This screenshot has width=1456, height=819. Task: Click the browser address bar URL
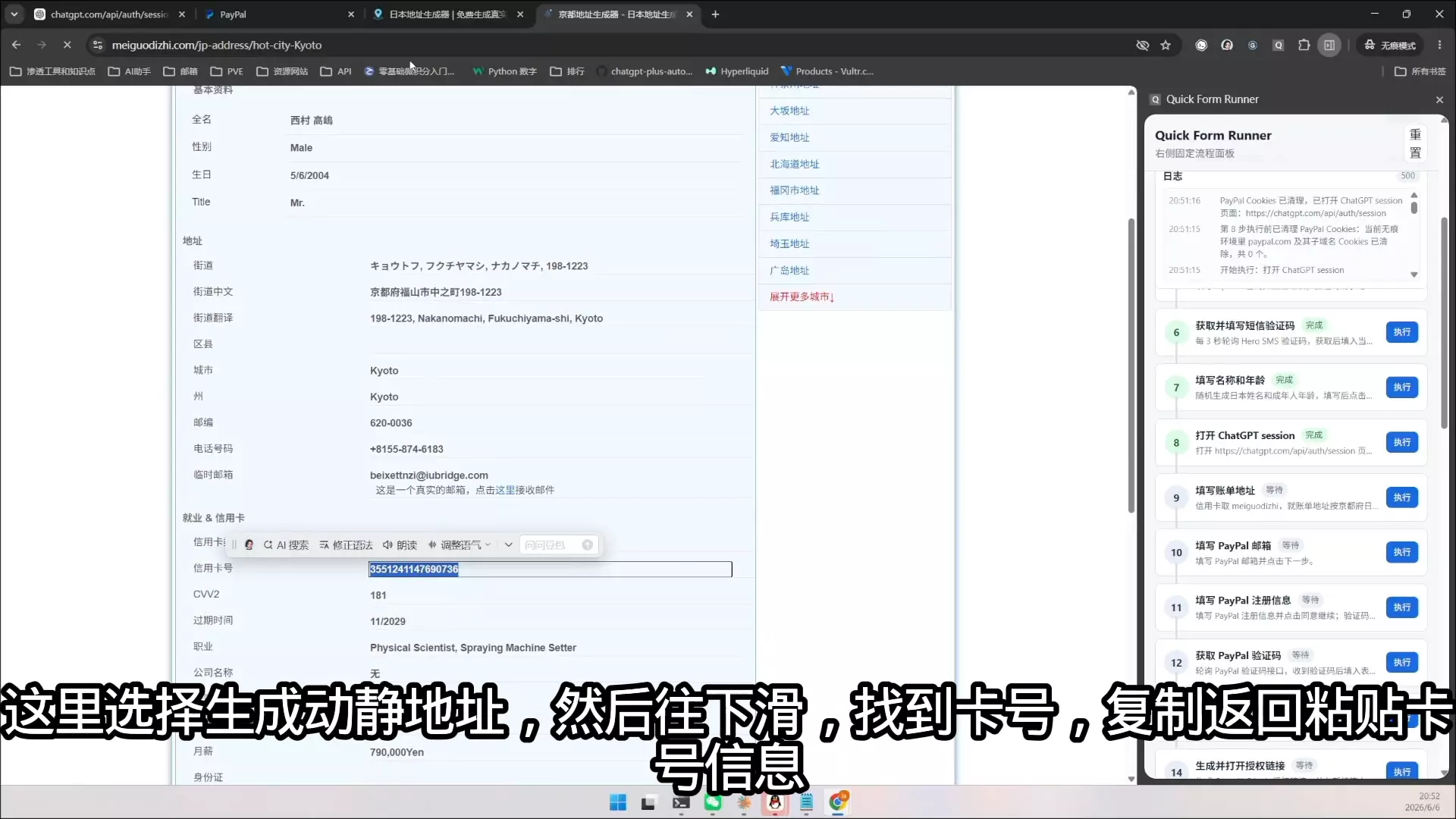pyautogui.click(x=217, y=45)
